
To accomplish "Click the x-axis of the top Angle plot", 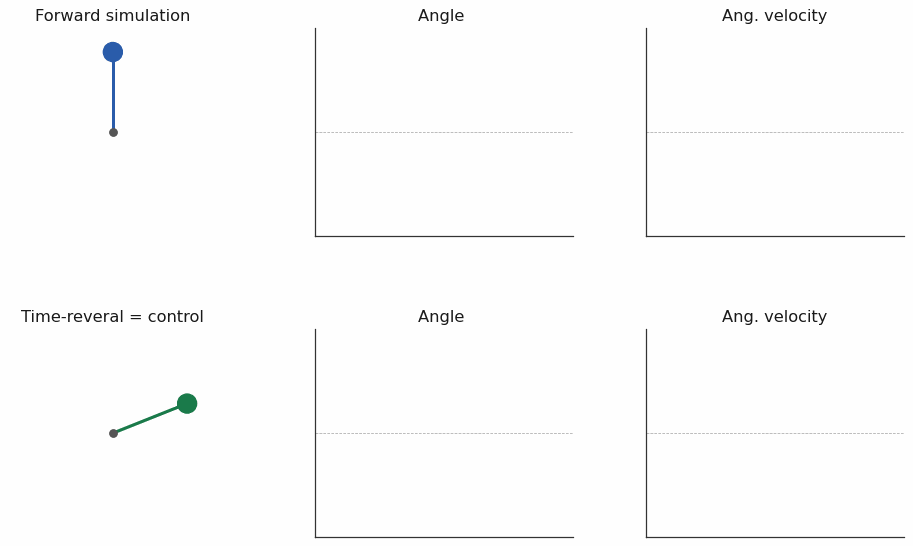I will point(444,236).
